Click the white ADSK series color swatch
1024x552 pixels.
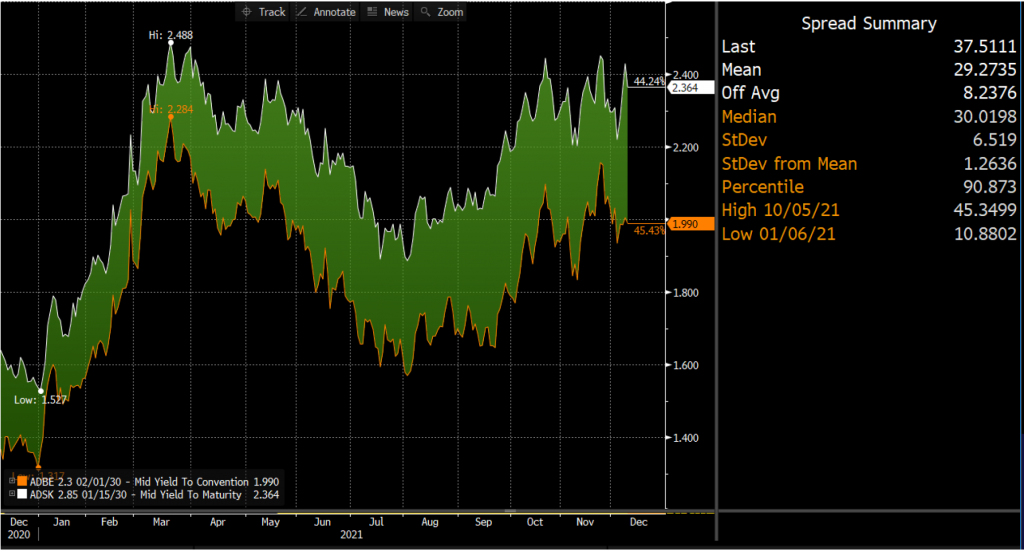[22, 494]
